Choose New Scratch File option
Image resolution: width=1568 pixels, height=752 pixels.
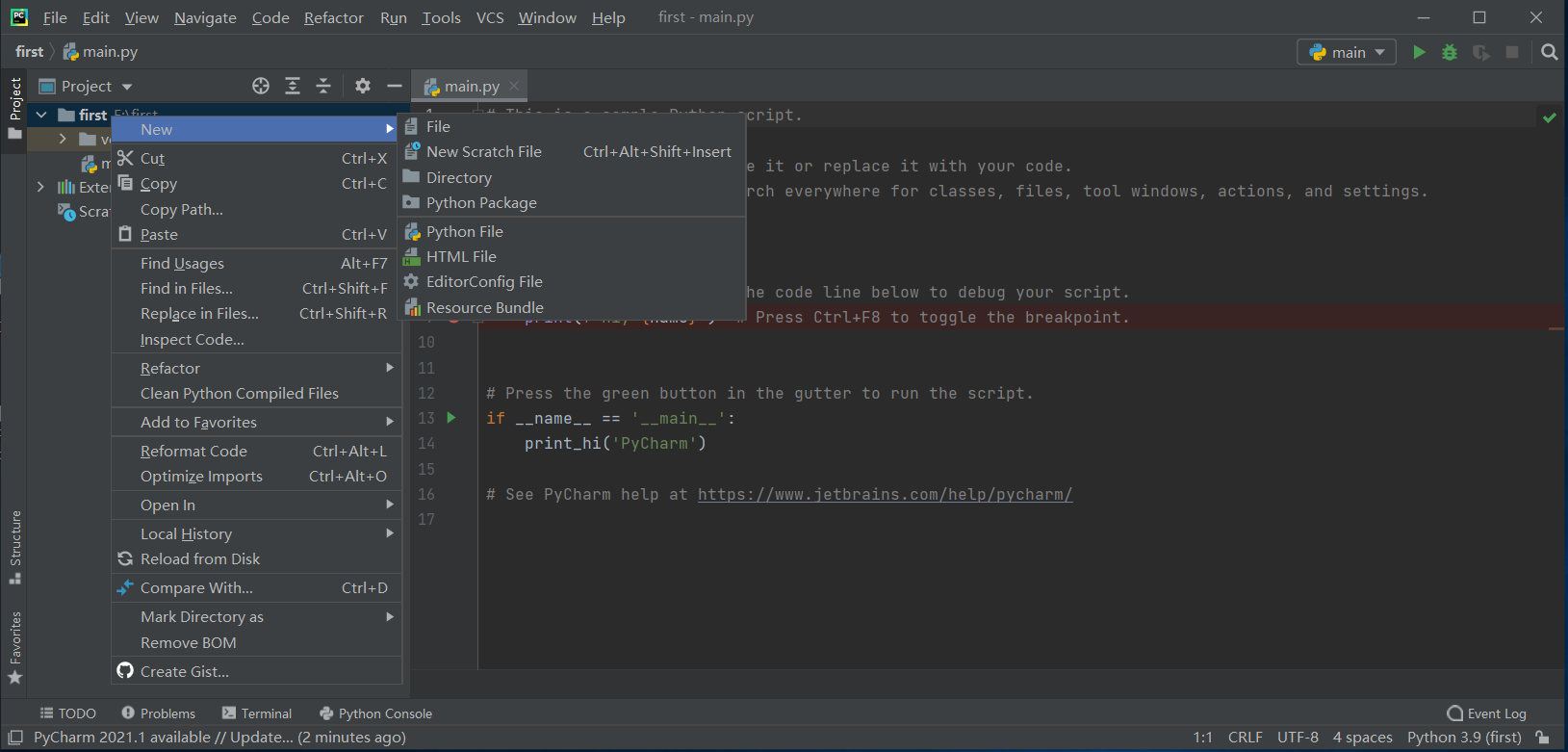(572, 151)
